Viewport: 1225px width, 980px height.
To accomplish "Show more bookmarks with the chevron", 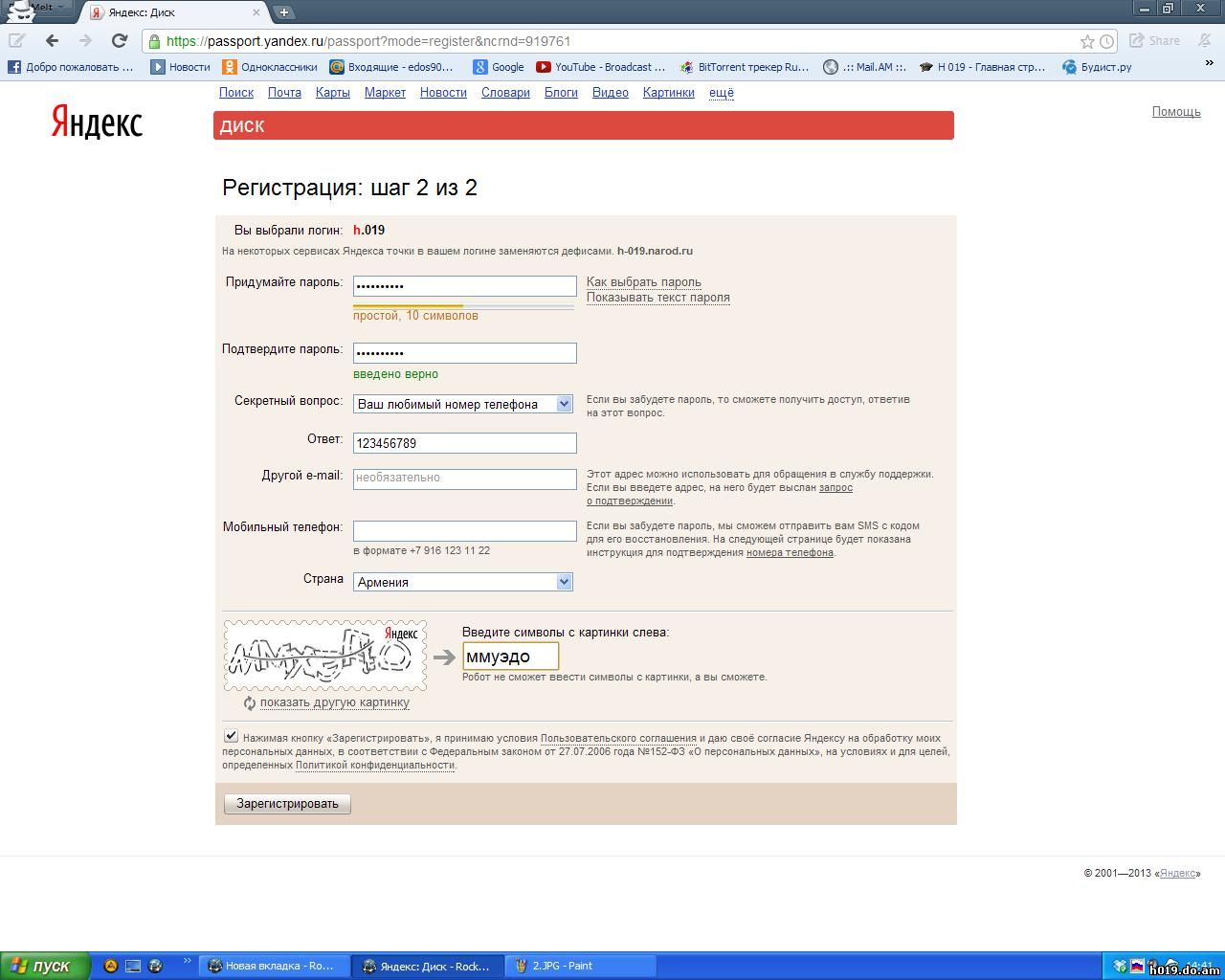I will [x=1210, y=63].
